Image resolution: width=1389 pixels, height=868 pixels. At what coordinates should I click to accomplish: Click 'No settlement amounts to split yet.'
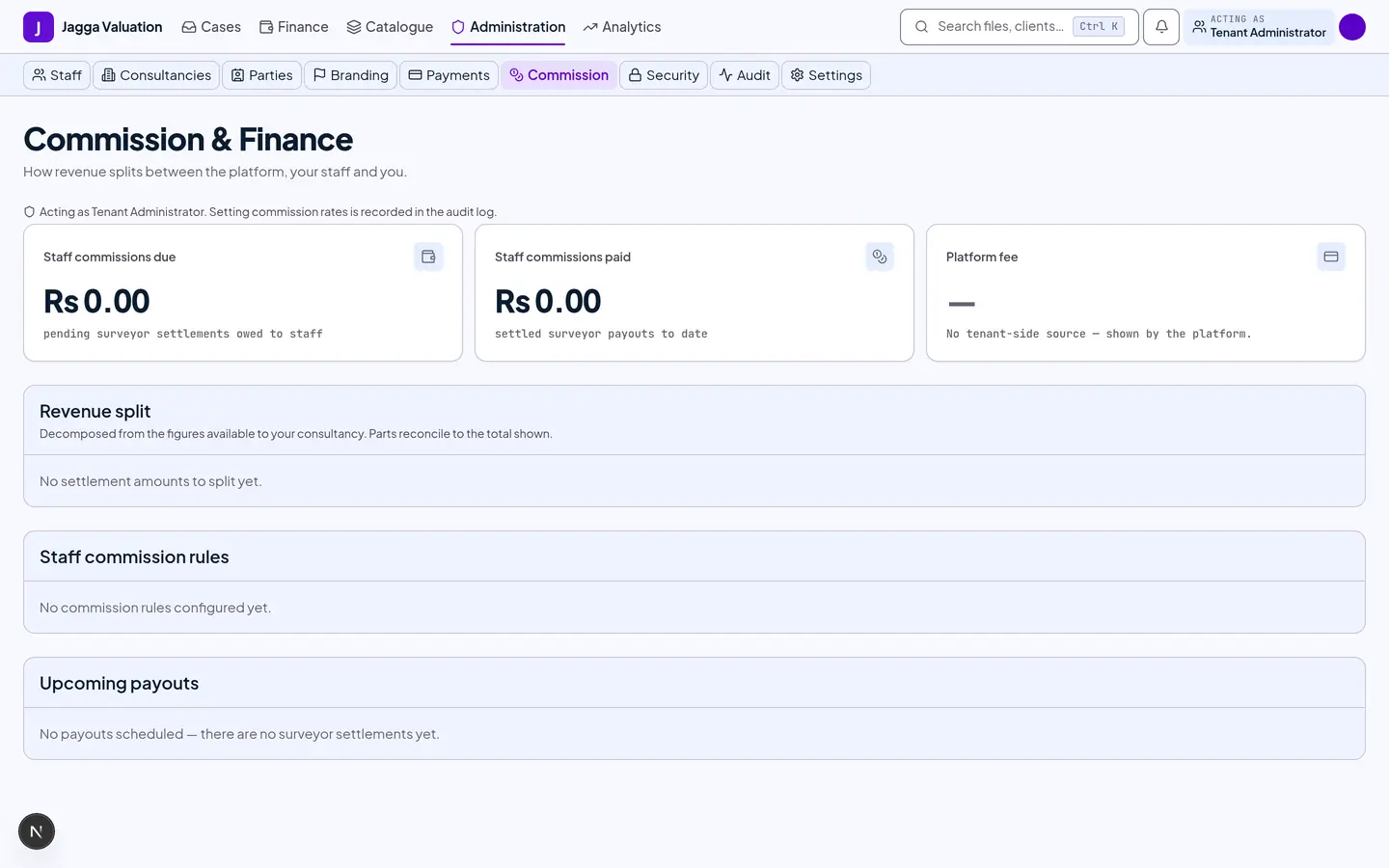click(150, 481)
